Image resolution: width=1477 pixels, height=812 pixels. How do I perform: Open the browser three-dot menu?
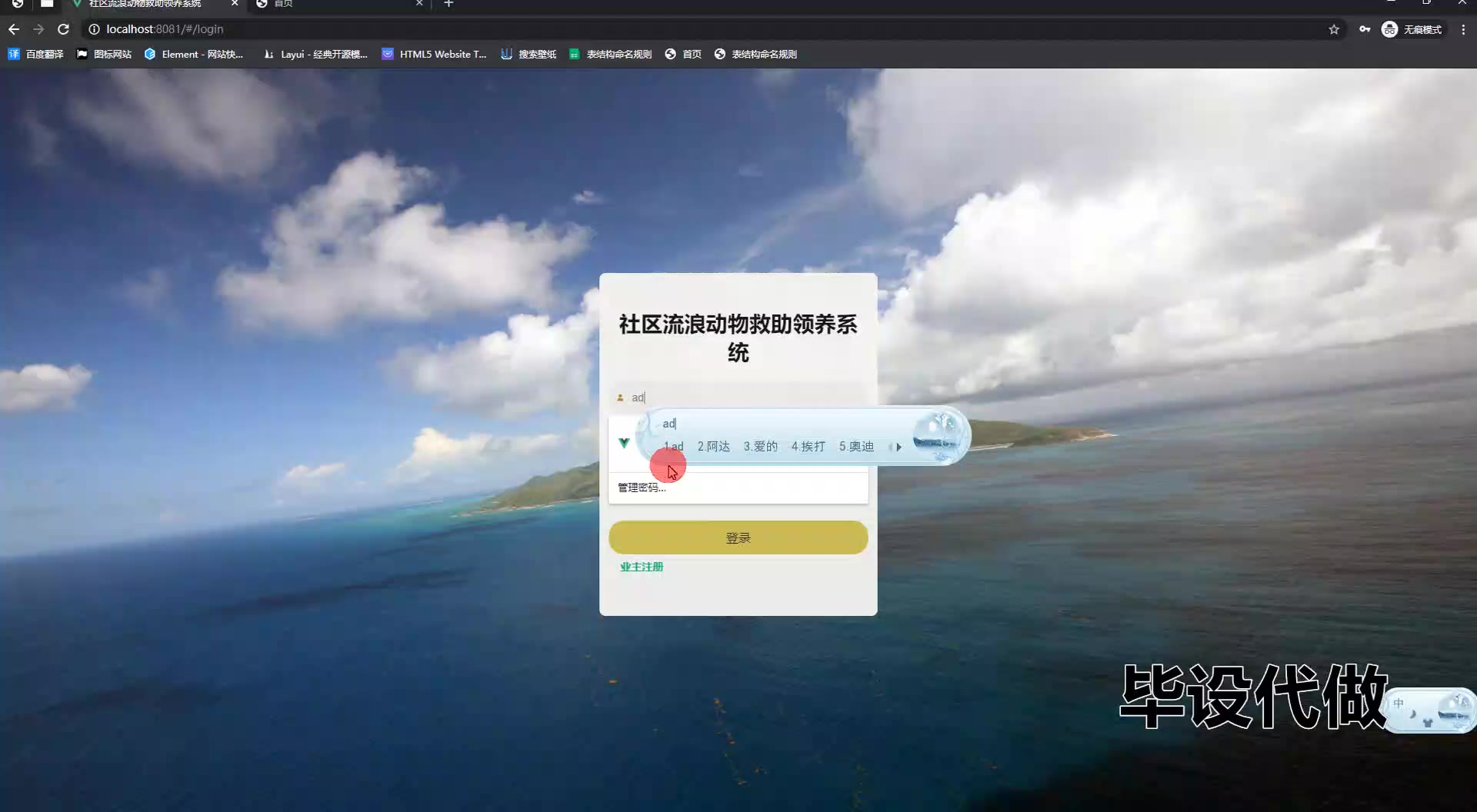pos(1463,29)
